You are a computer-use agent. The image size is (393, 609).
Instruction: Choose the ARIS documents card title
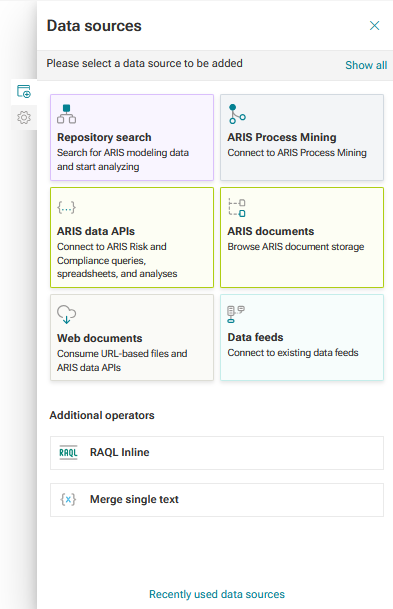coord(271,231)
